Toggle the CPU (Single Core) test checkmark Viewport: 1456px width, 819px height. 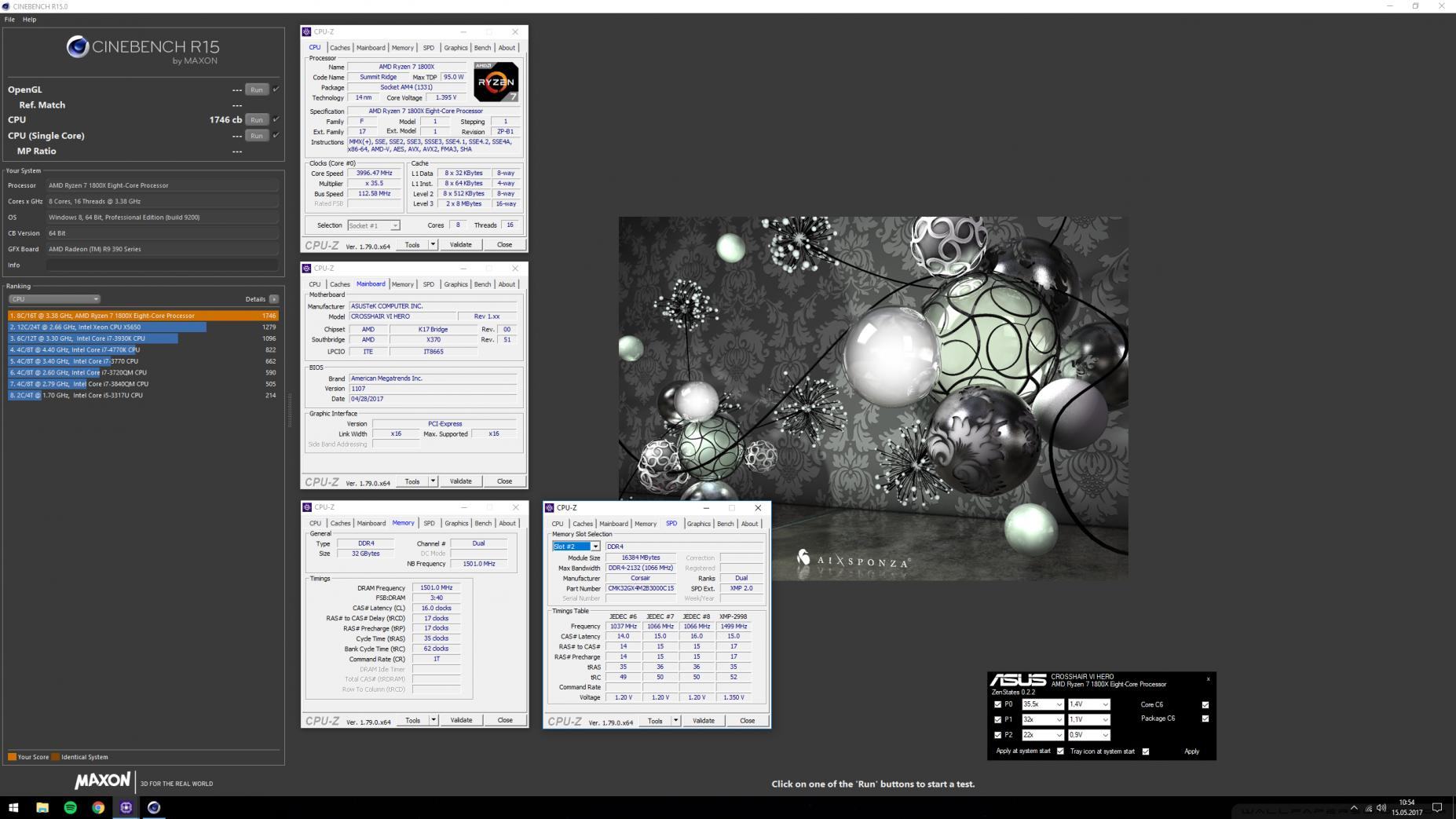276,135
